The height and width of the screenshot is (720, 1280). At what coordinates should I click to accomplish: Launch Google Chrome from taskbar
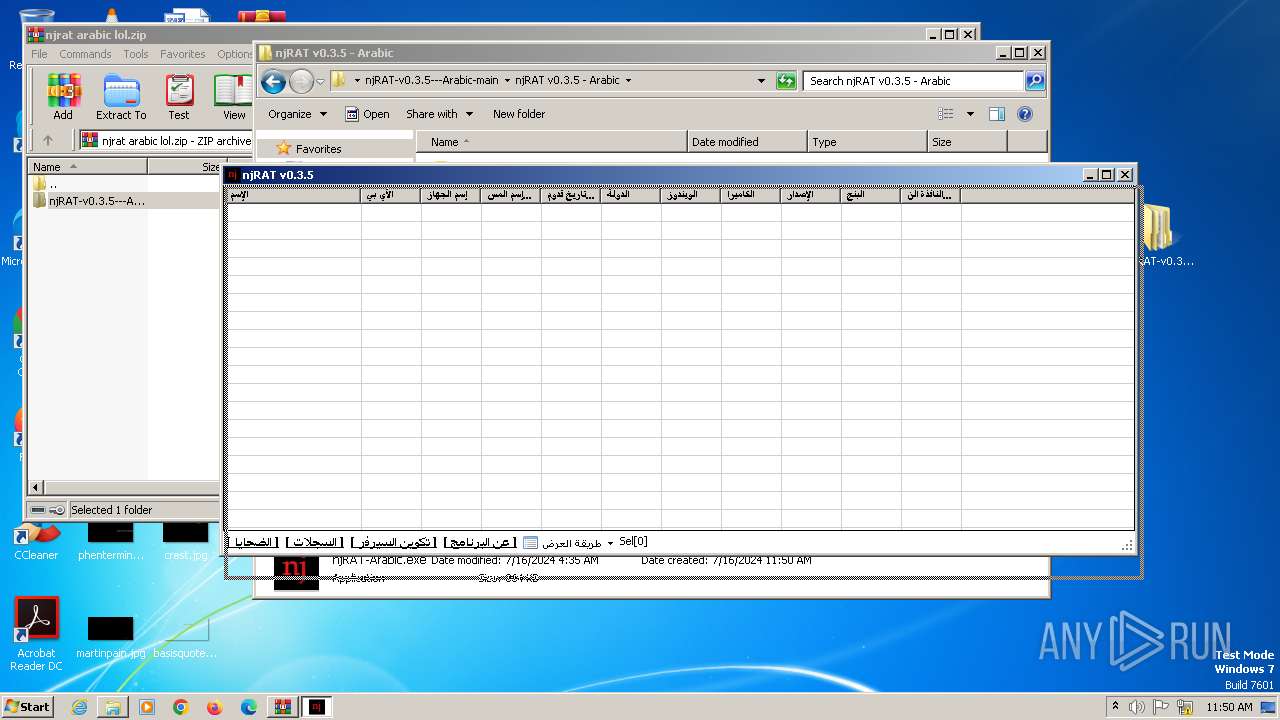(x=181, y=707)
